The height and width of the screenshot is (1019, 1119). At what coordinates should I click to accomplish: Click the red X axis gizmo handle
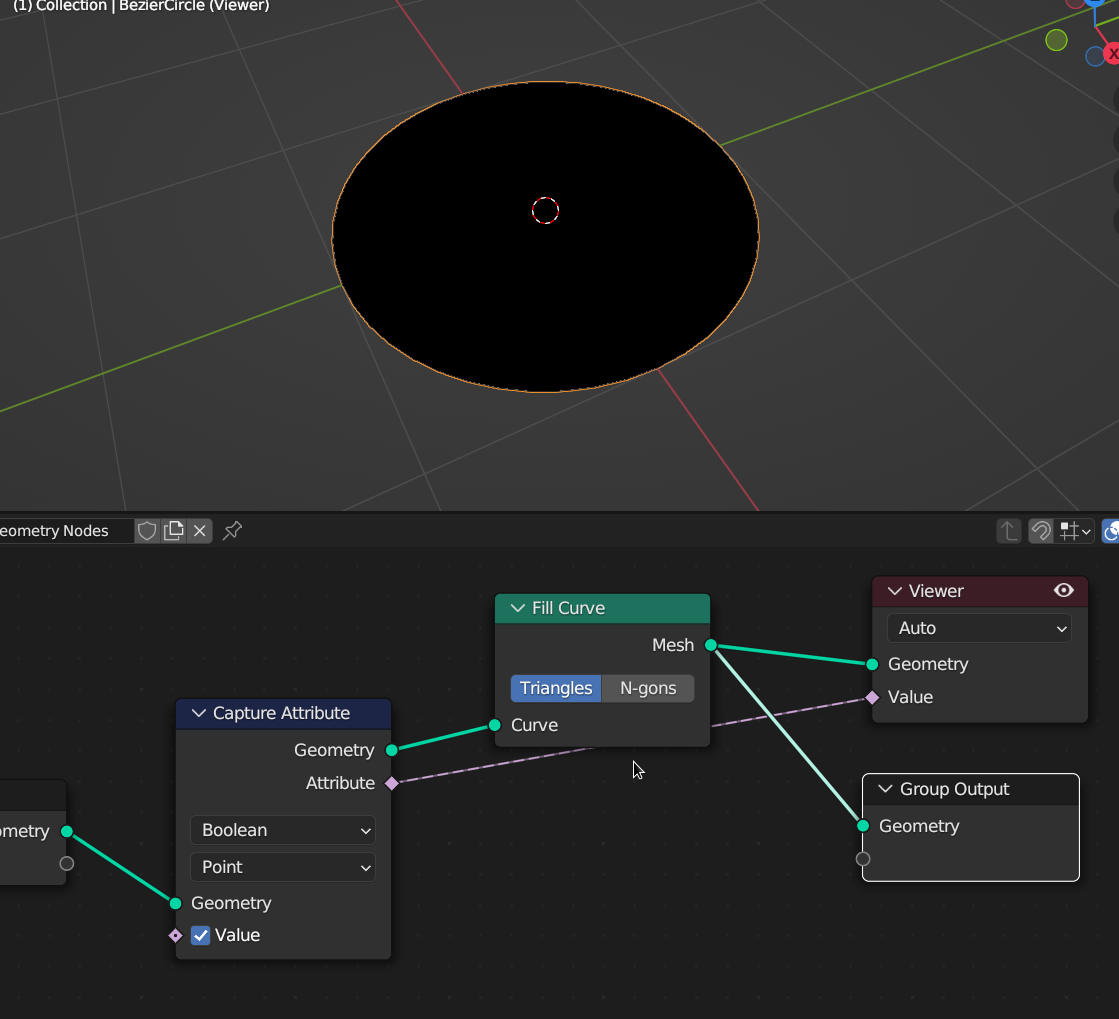(x=1111, y=53)
